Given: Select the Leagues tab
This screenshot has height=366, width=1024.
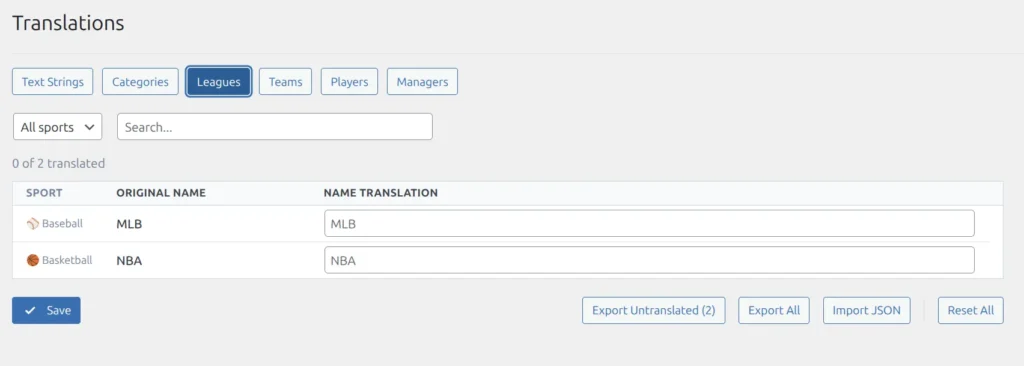Looking at the screenshot, I should coord(219,82).
